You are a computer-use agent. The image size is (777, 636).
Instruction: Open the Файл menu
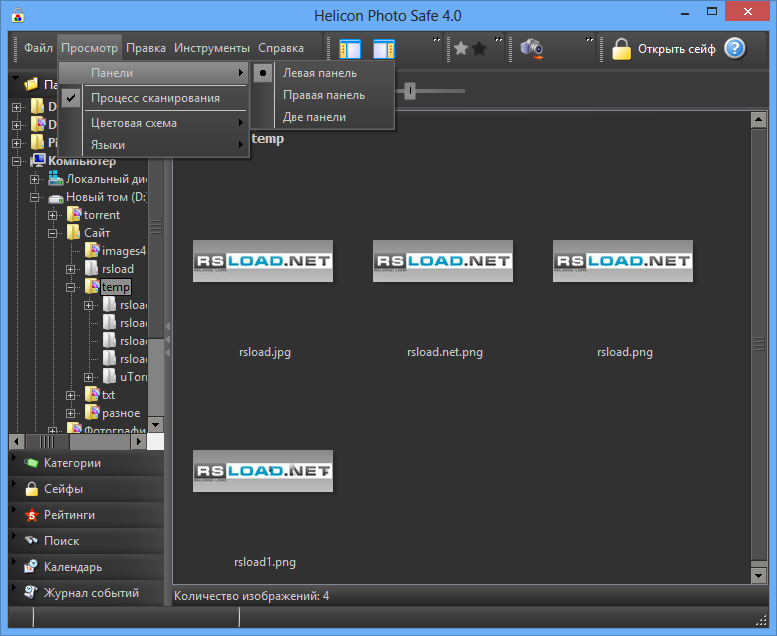click(38, 48)
